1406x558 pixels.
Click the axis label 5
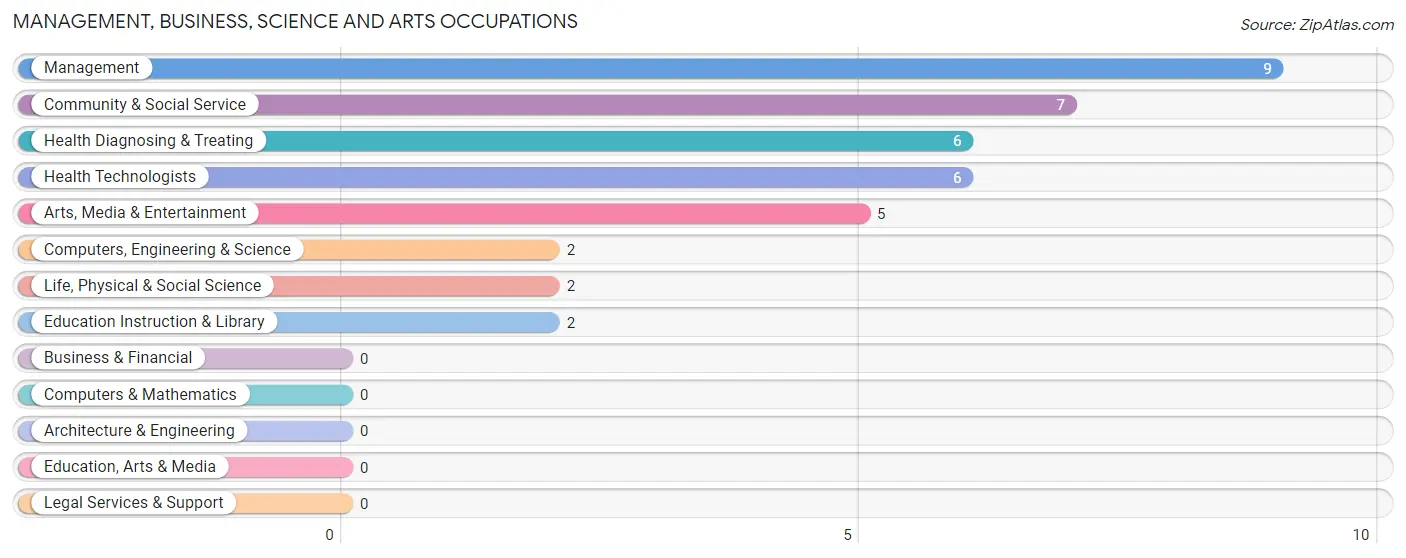[x=847, y=535]
